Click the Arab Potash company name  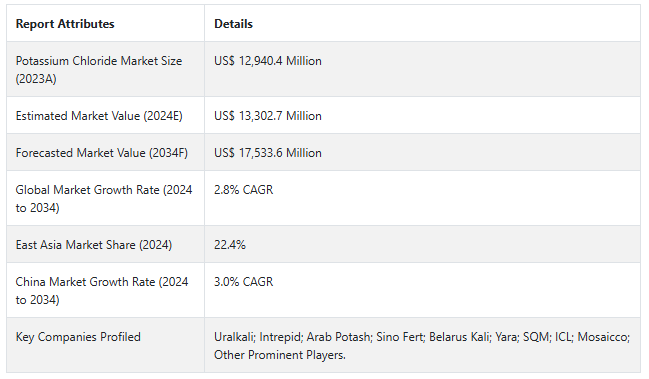pos(339,337)
